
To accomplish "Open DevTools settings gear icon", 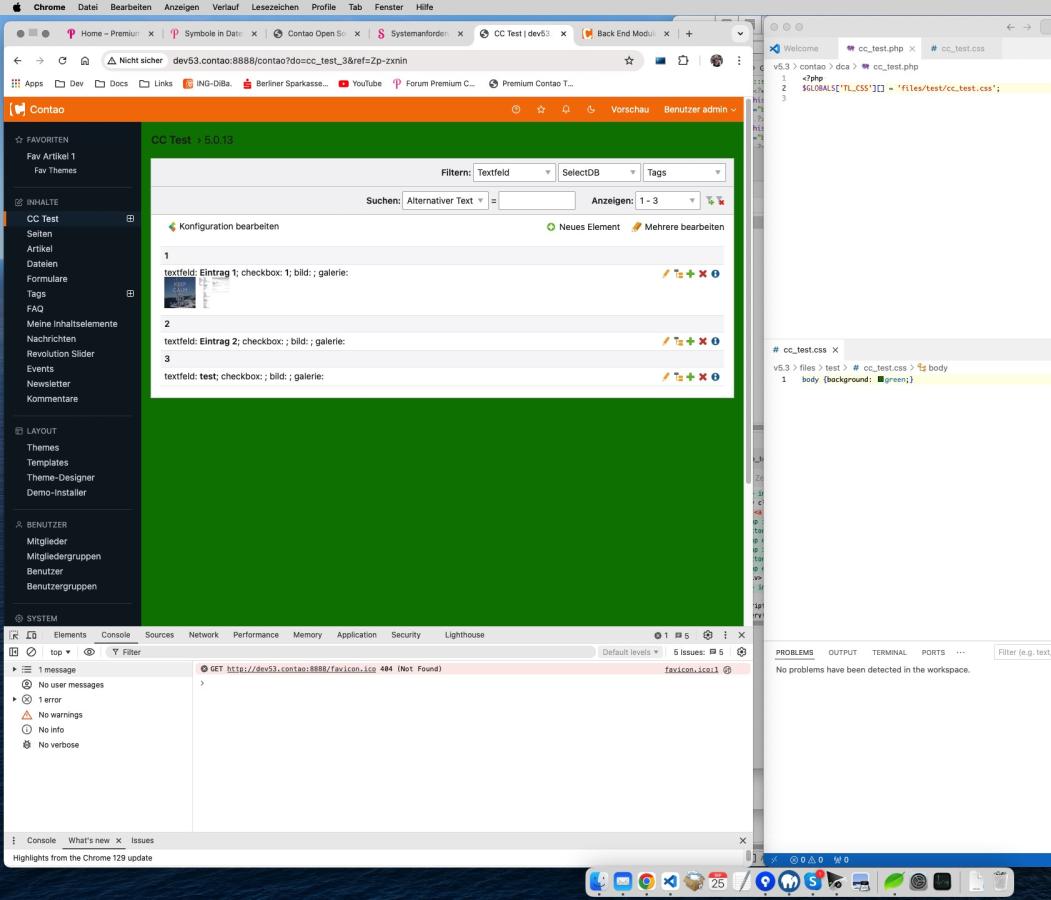I will coord(708,635).
